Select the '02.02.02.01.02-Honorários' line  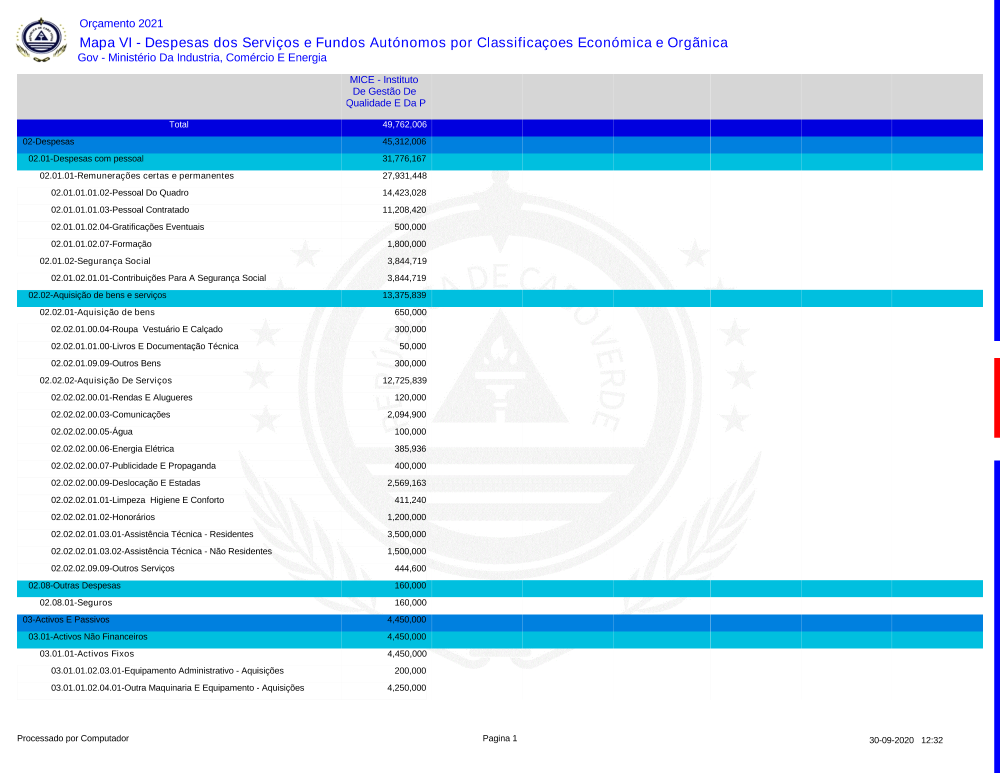click(103, 518)
